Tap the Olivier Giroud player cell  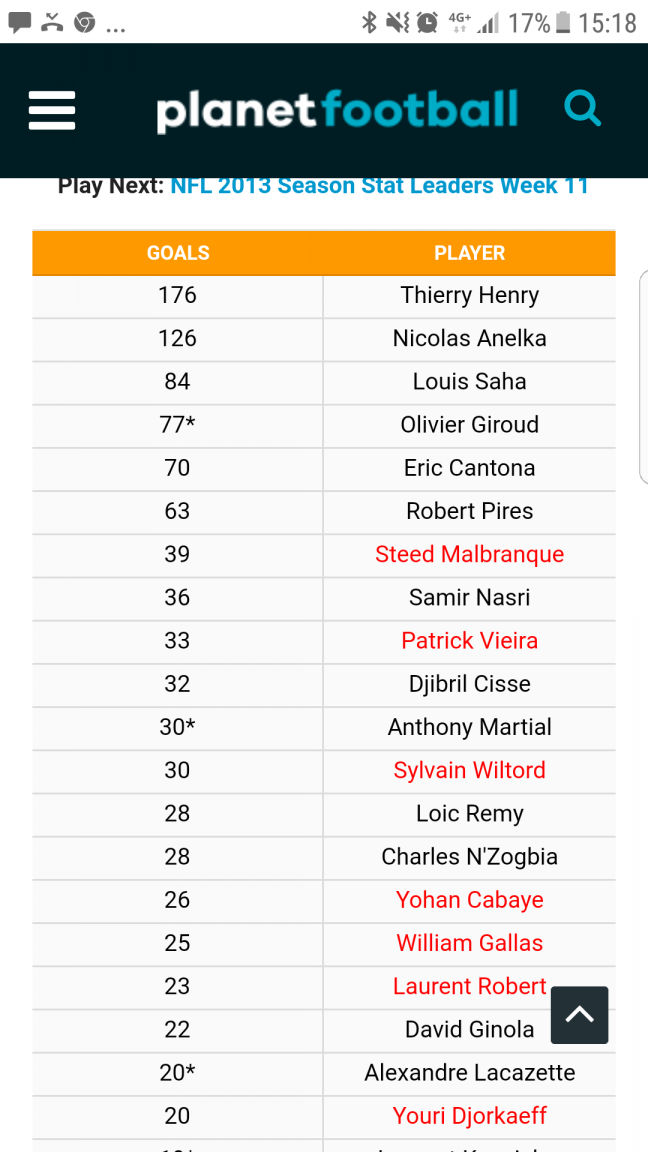(469, 424)
